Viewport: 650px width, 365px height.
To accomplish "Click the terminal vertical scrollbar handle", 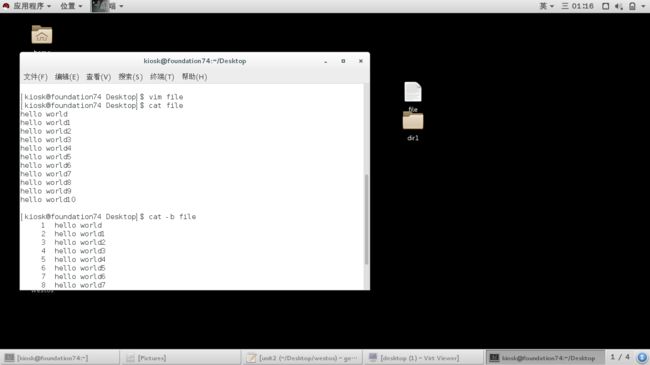I will (366, 219).
